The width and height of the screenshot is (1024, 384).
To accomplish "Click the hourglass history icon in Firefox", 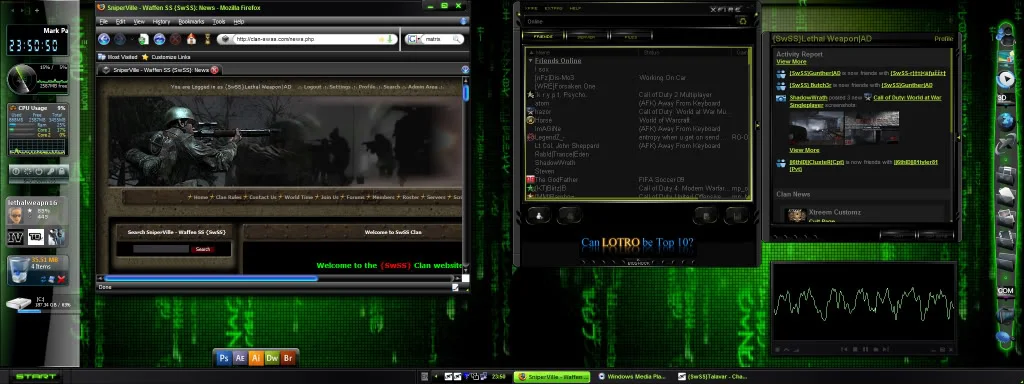I will click(208, 39).
